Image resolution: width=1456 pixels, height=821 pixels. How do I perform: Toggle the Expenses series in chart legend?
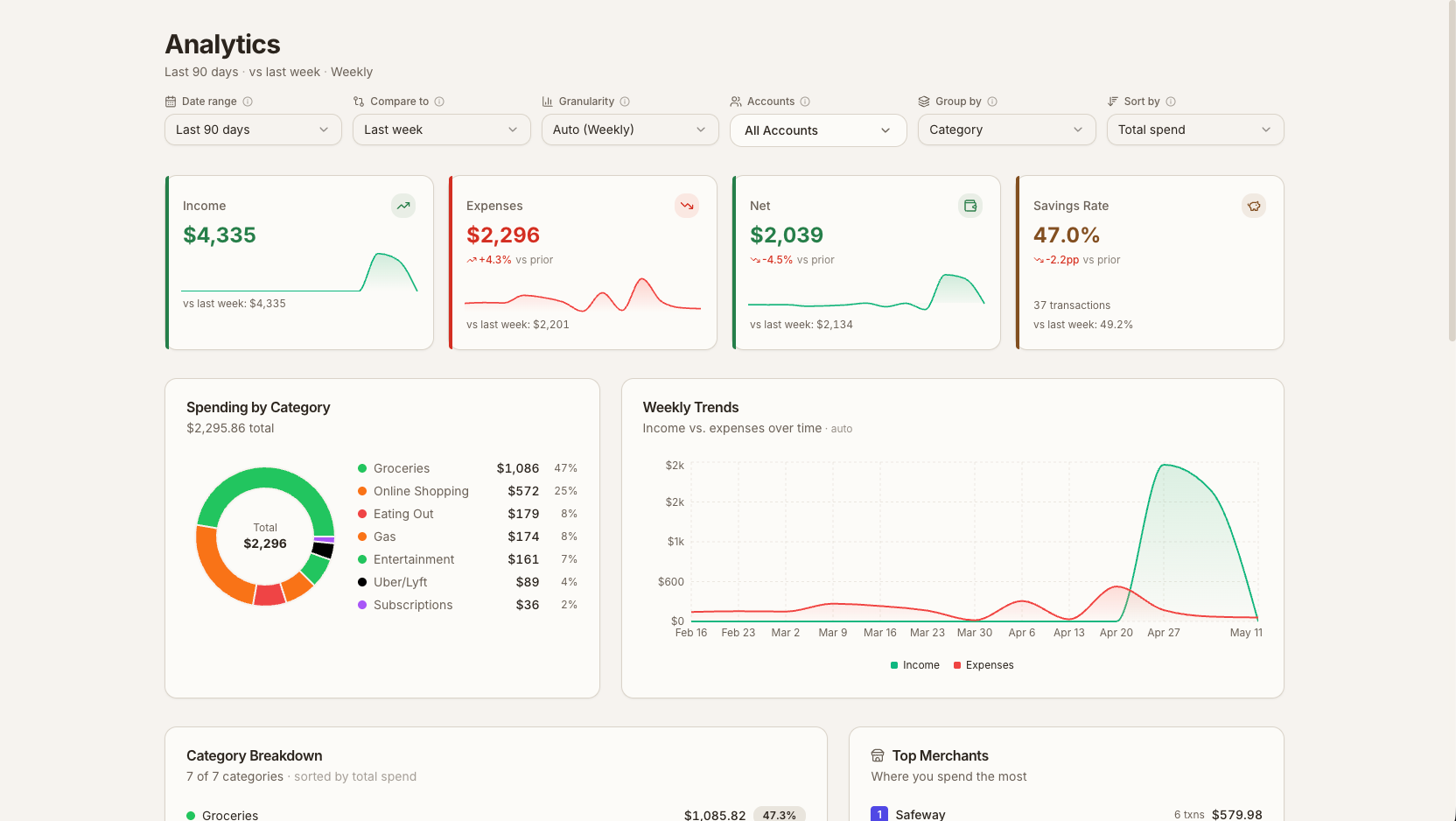[x=983, y=665]
